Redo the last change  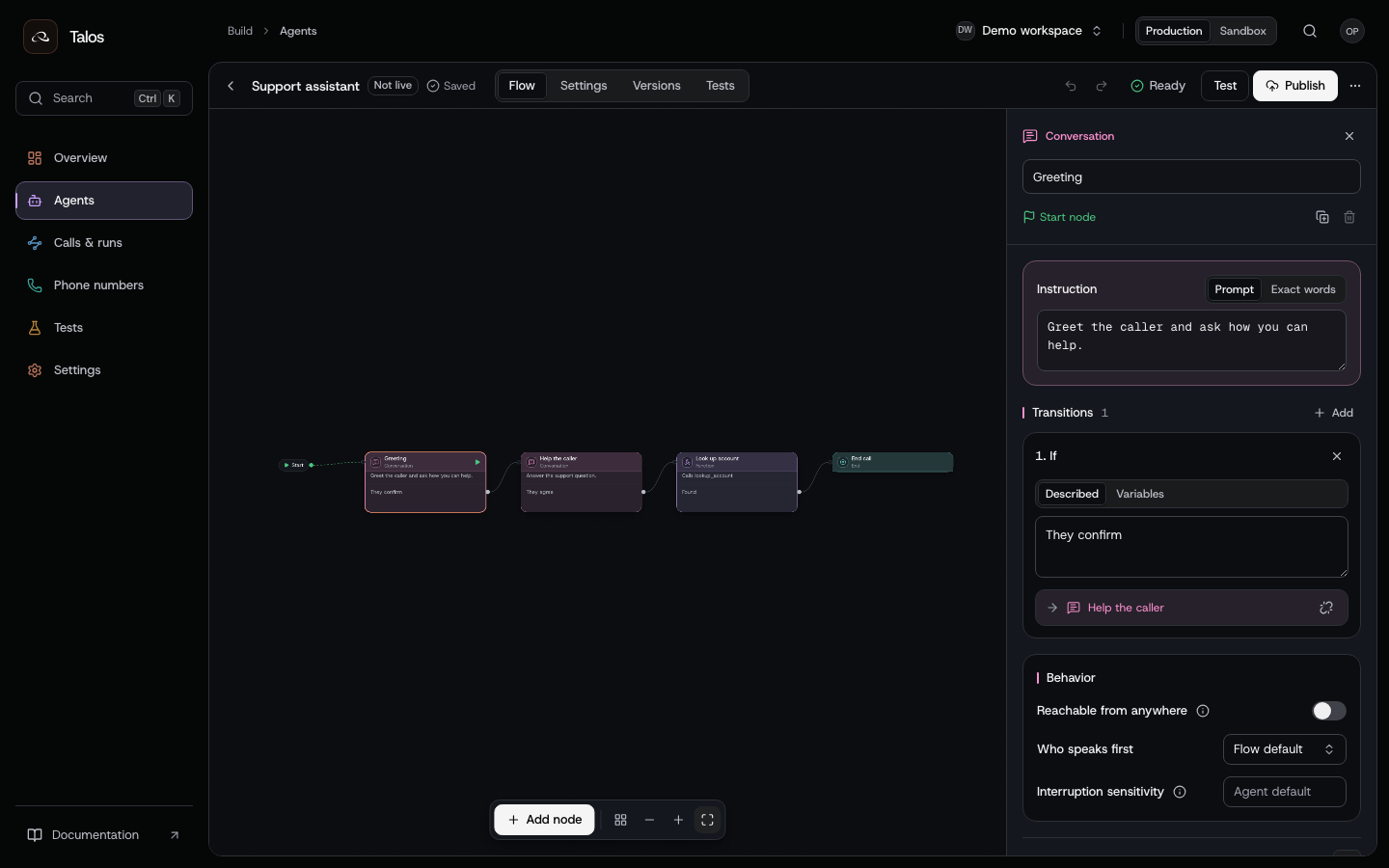coord(1102,86)
